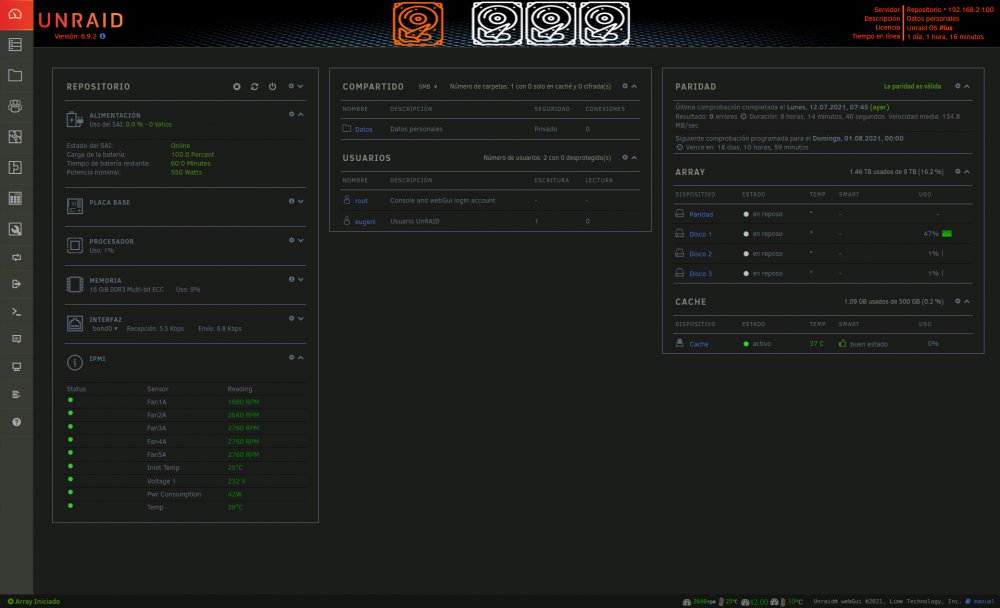Expand the Interfaz section chevron
This screenshot has width=1000, height=608.
click(300, 318)
